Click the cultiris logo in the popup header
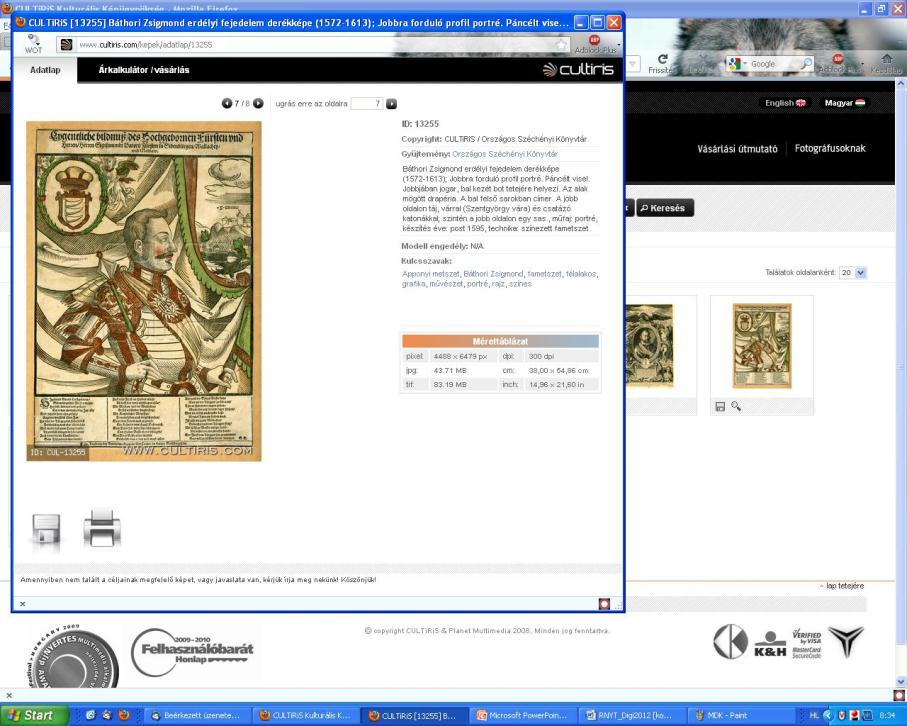 (x=578, y=69)
